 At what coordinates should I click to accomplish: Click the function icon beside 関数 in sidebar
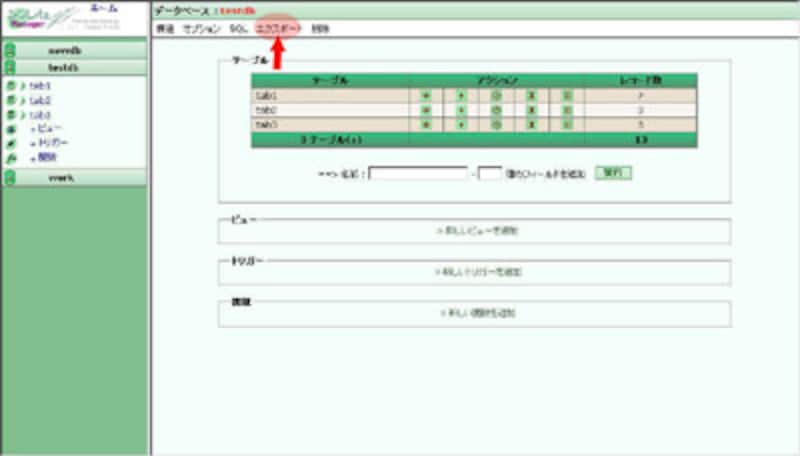click(x=11, y=158)
